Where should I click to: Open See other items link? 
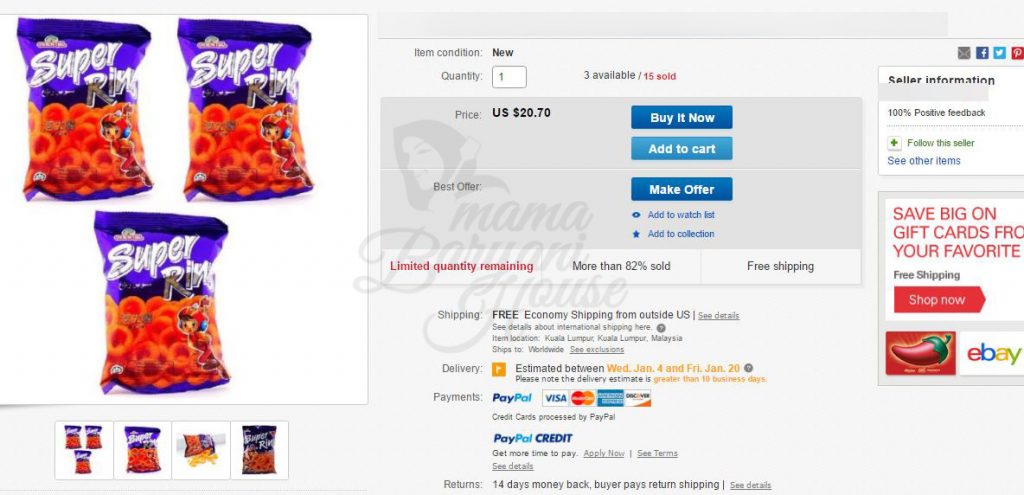pos(923,161)
